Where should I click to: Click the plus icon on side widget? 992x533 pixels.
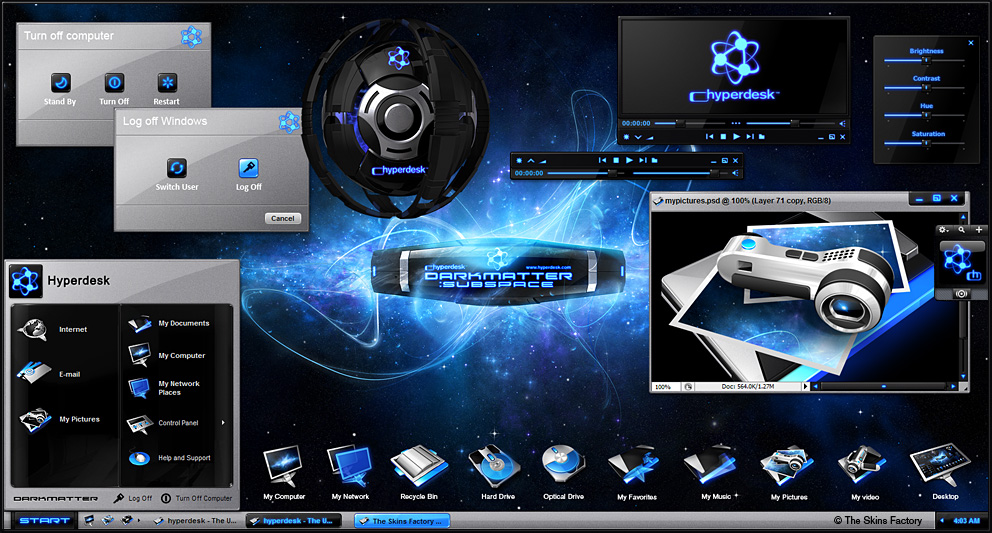pyautogui.click(x=979, y=230)
